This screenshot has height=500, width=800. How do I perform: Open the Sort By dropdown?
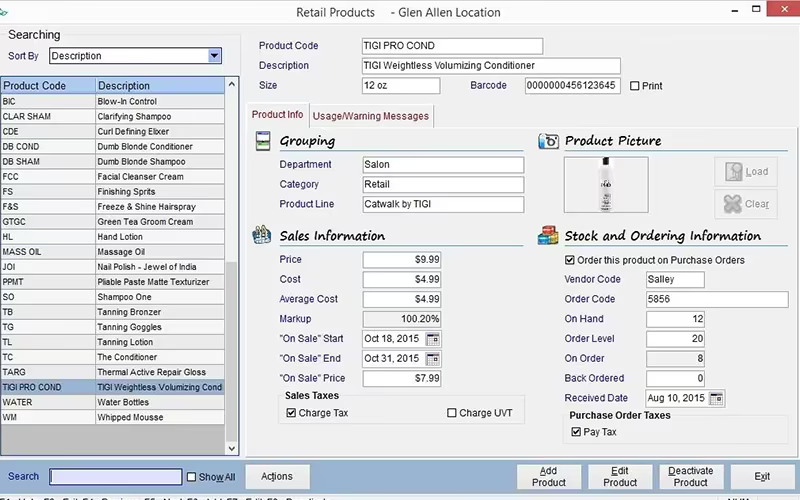(x=215, y=56)
